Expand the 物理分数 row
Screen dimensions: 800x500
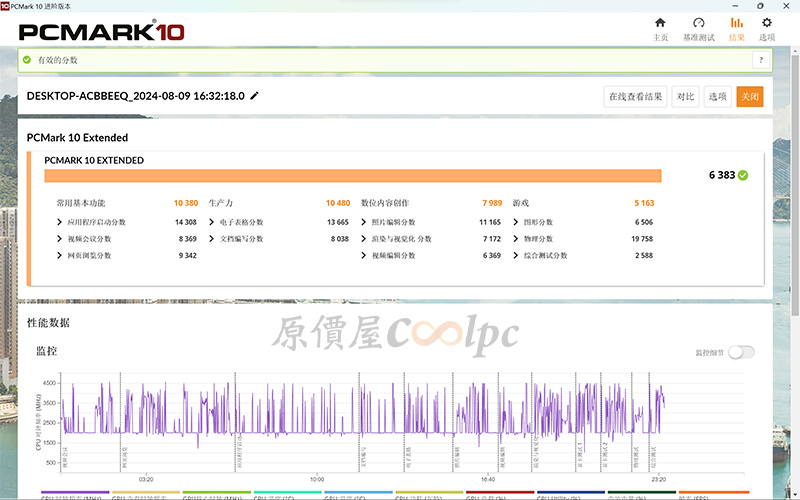(x=515, y=239)
